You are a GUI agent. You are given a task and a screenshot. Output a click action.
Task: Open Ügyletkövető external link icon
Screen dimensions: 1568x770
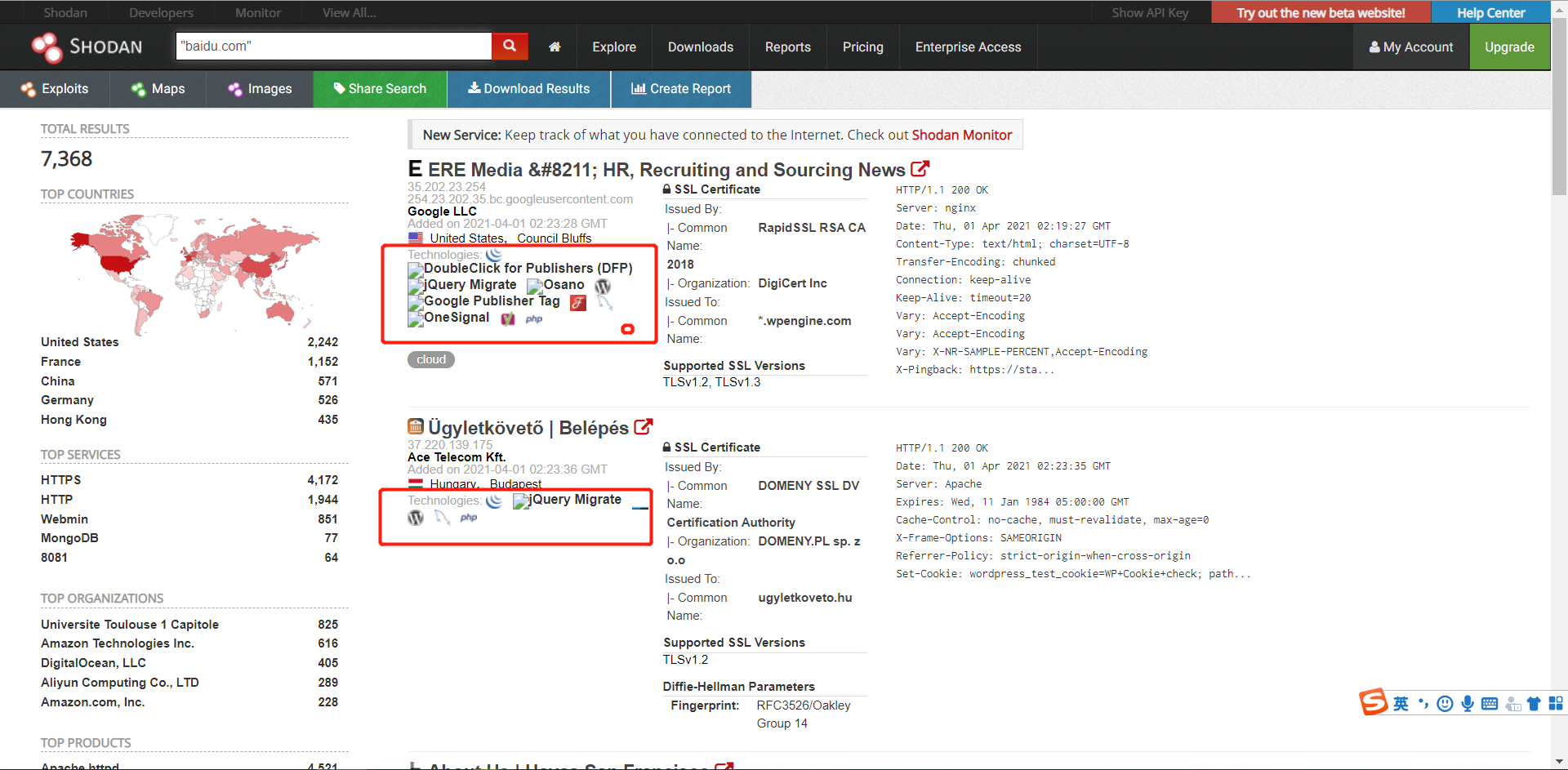click(x=644, y=427)
